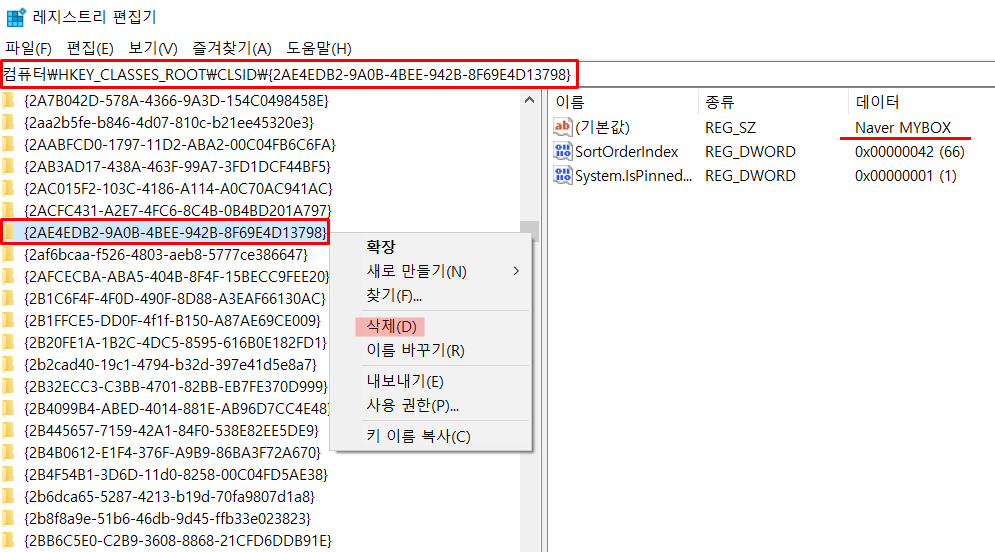Click folder icon of {2b6dca65-5287-4213-b19d-70fa9807d1a8}
This screenshot has height=552, width=995.
pyautogui.click(x=8, y=497)
